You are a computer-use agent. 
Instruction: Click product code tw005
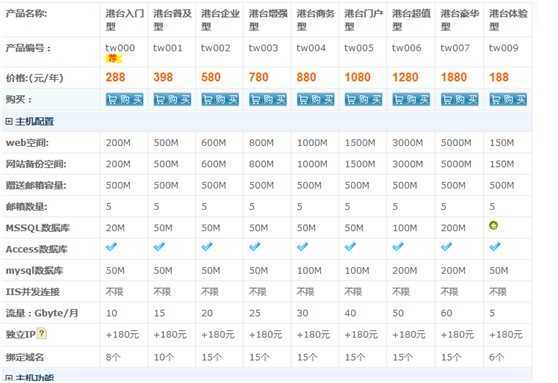(x=359, y=48)
